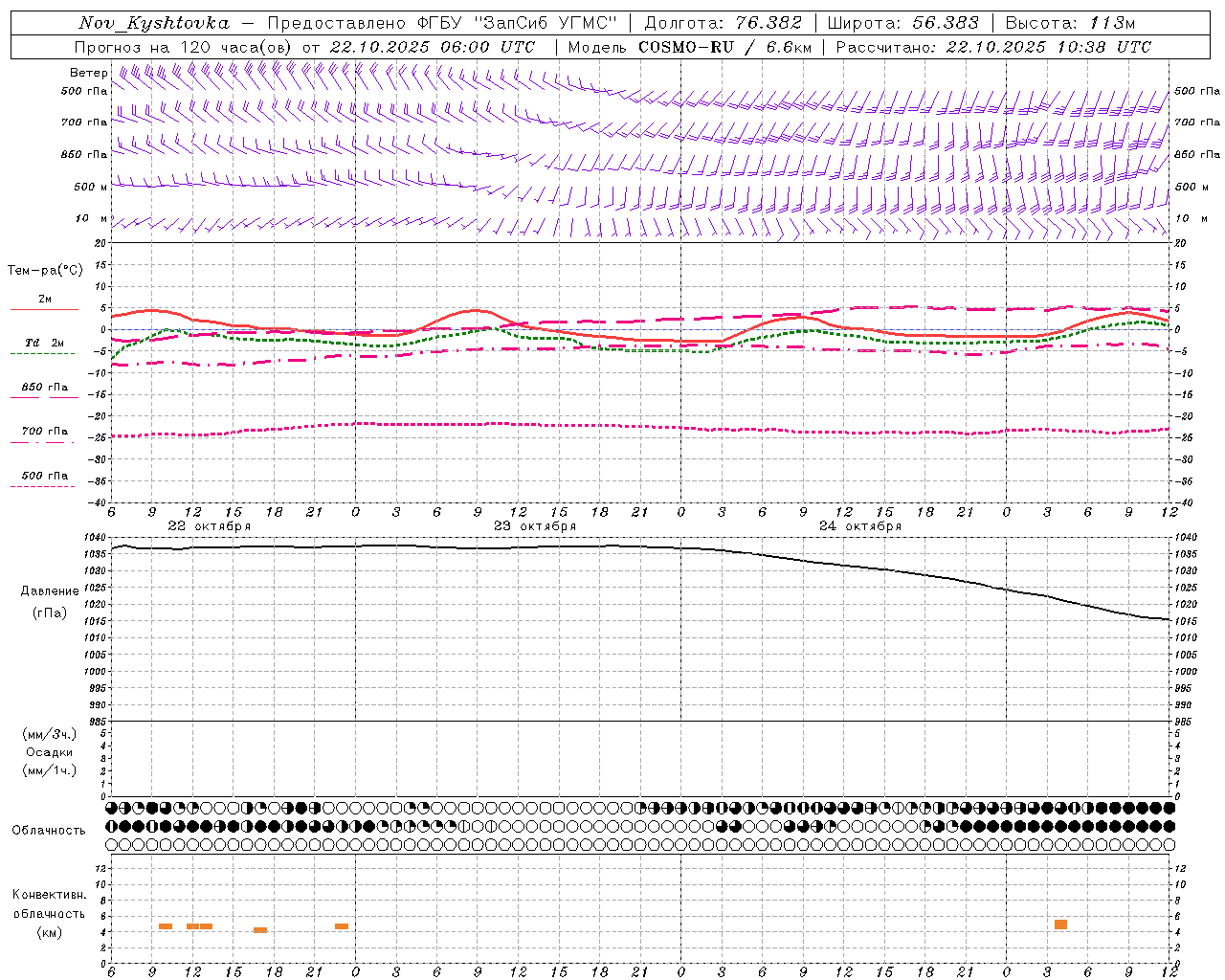Select the 'Модель COSMO-RU / 6.6км' label
1225x980 pixels.
pyautogui.click(x=690, y=47)
